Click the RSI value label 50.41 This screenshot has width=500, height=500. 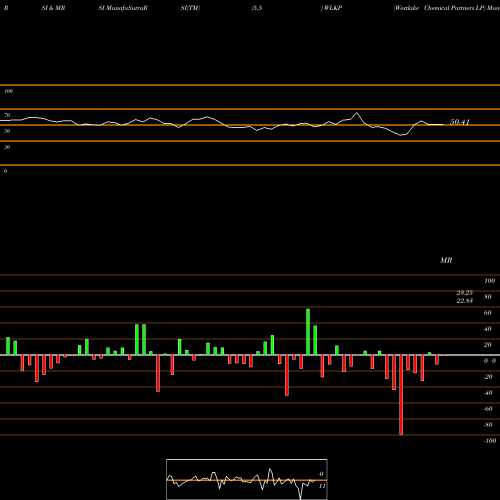click(x=460, y=122)
